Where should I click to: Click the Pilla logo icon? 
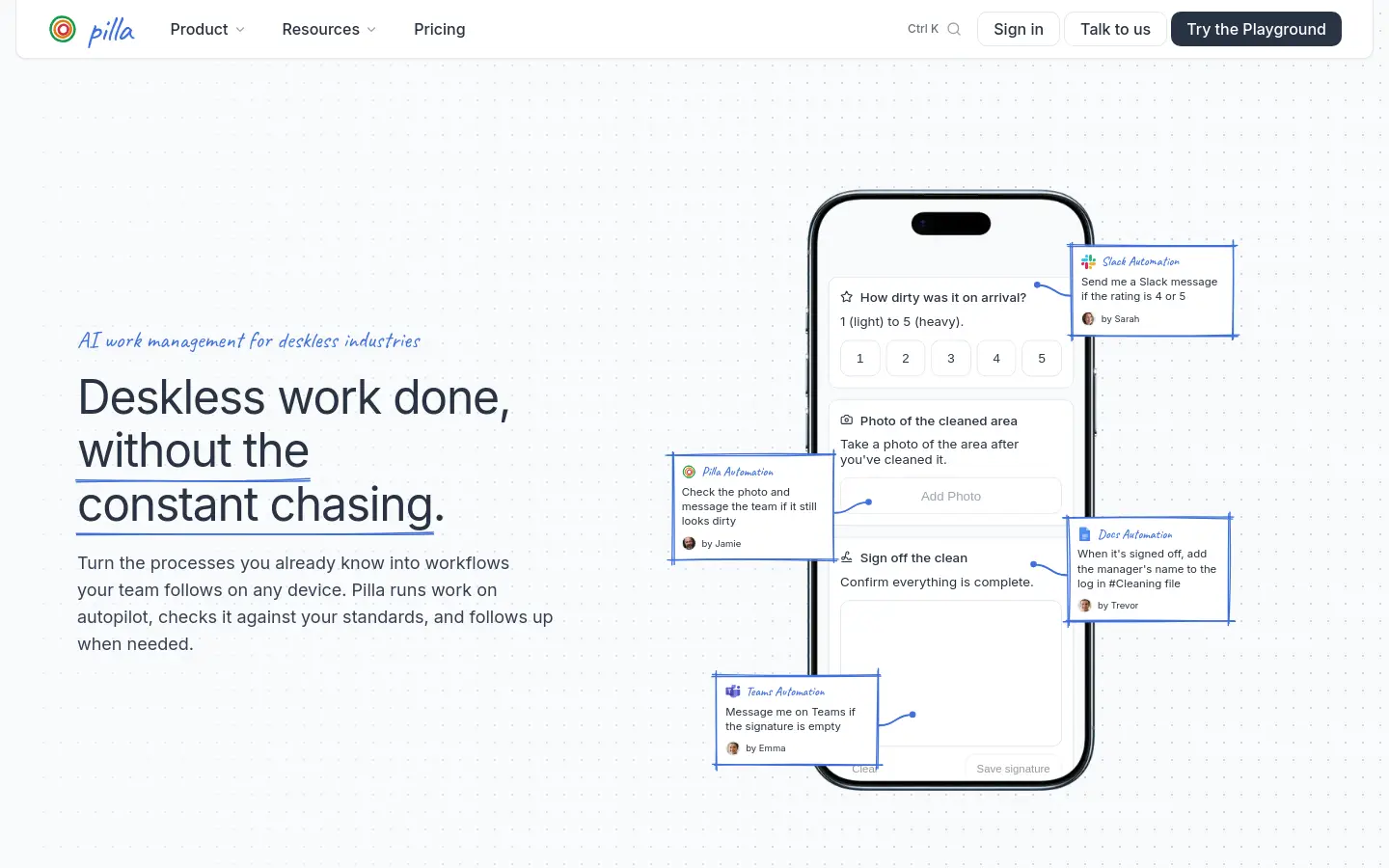pos(63,29)
